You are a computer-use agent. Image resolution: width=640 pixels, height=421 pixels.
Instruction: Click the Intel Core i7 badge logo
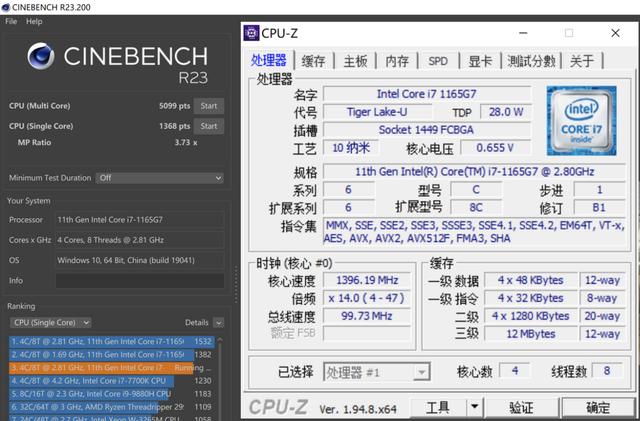pos(581,120)
